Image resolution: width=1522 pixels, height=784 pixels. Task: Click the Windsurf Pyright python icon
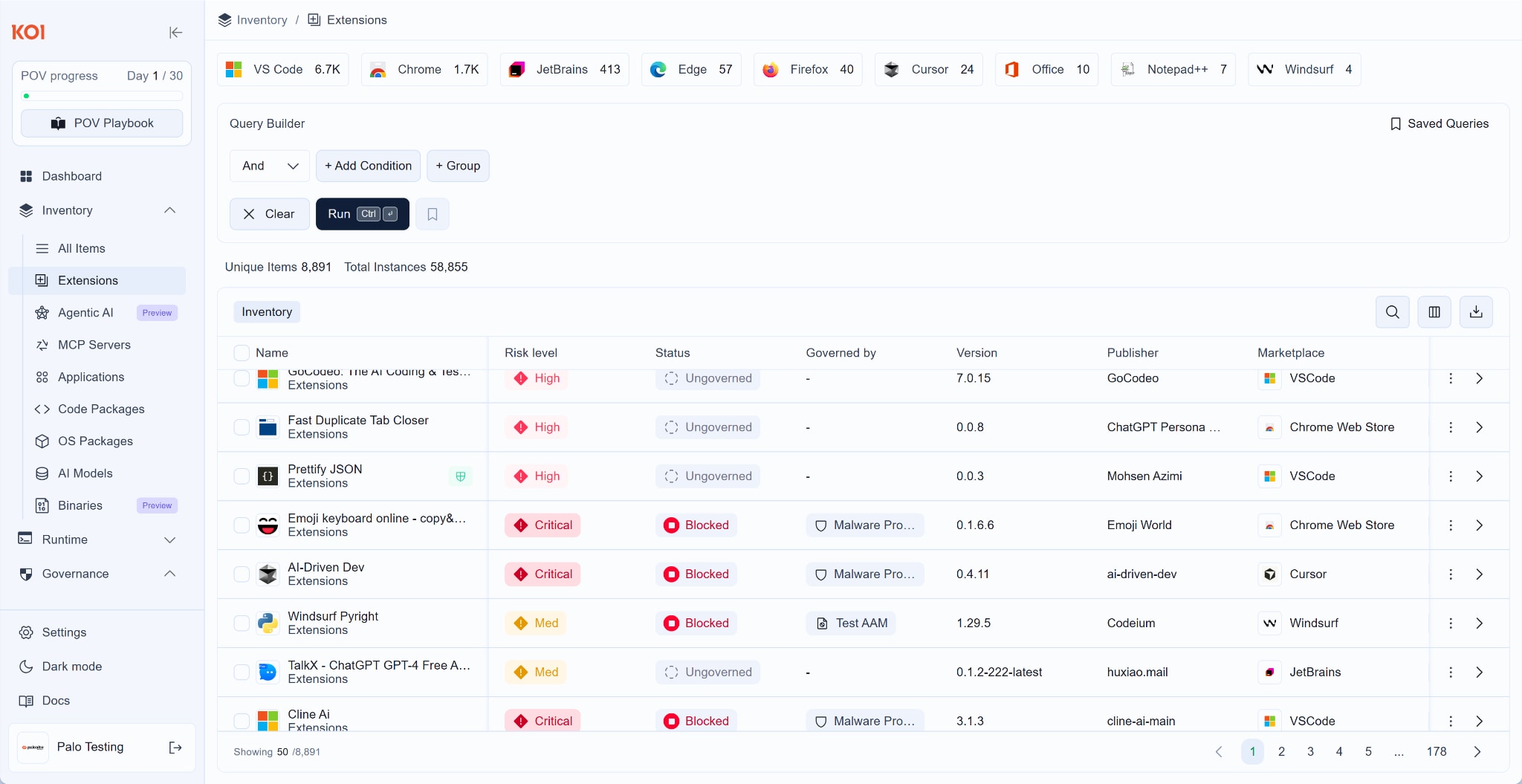268,623
